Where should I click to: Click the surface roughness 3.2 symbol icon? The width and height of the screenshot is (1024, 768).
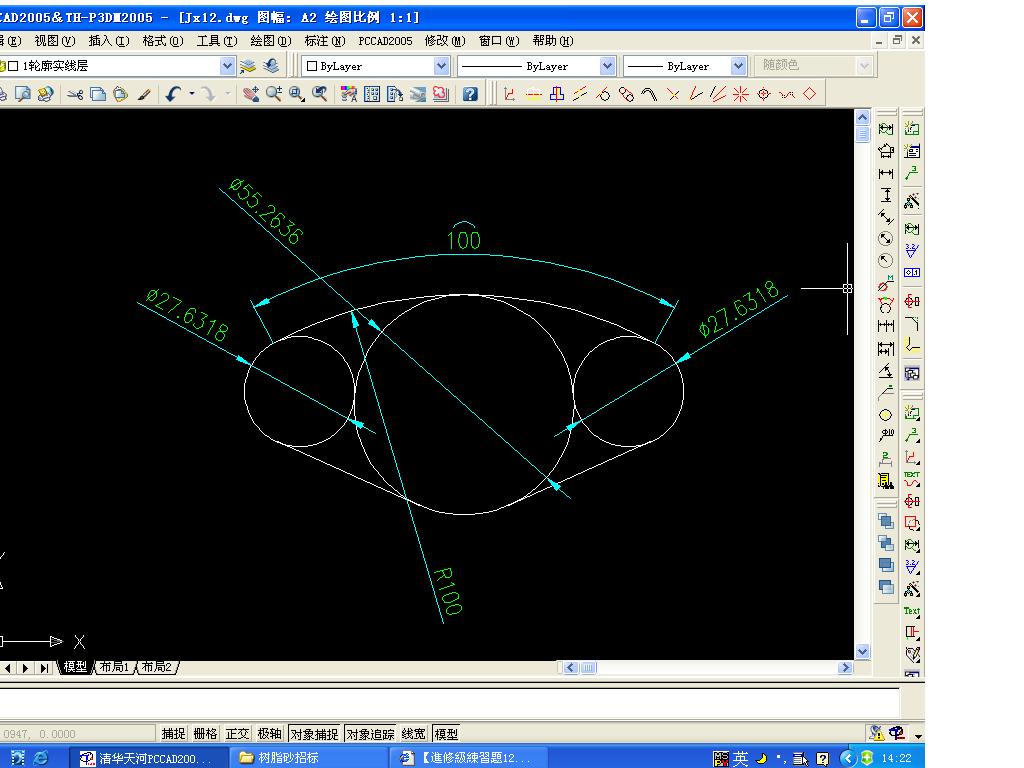click(x=912, y=251)
